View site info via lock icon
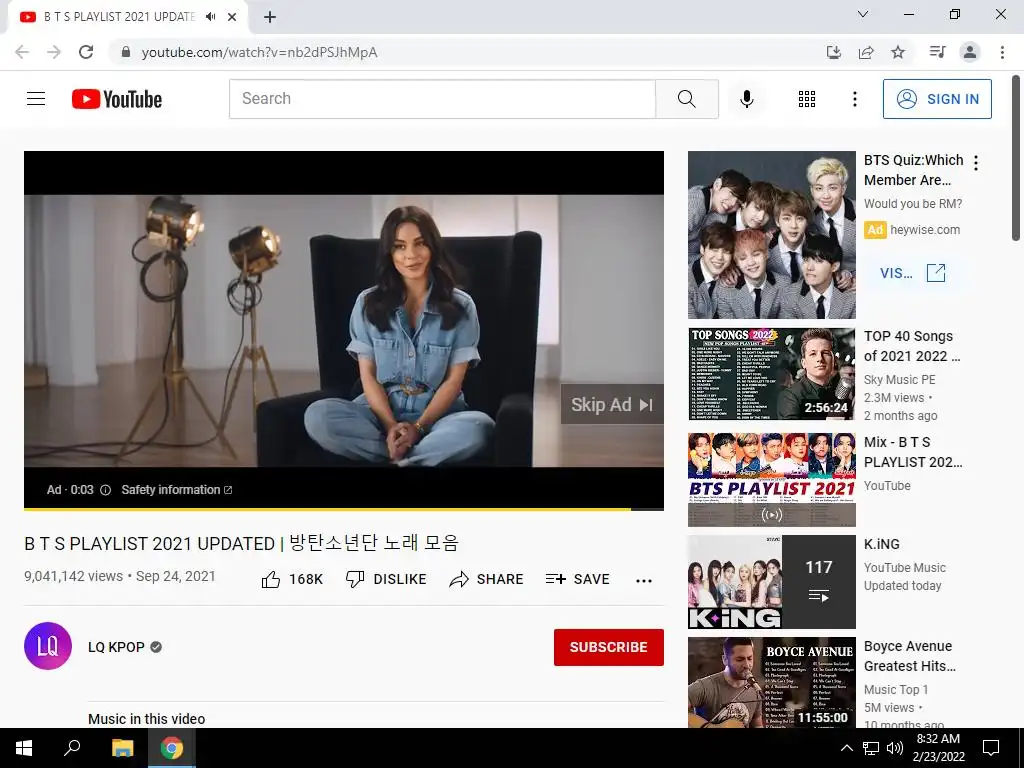This screenshot has height=768, width=1024. point(126,52)
